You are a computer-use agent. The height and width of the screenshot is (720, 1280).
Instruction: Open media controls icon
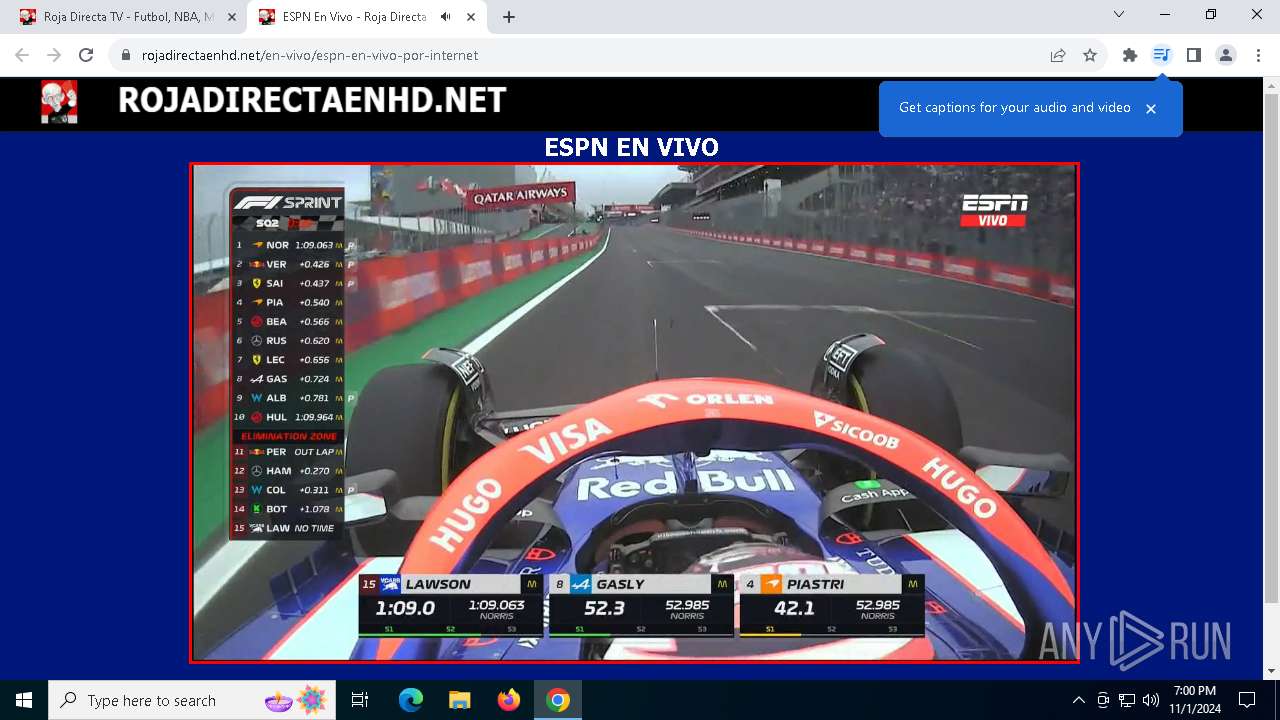1161,55
